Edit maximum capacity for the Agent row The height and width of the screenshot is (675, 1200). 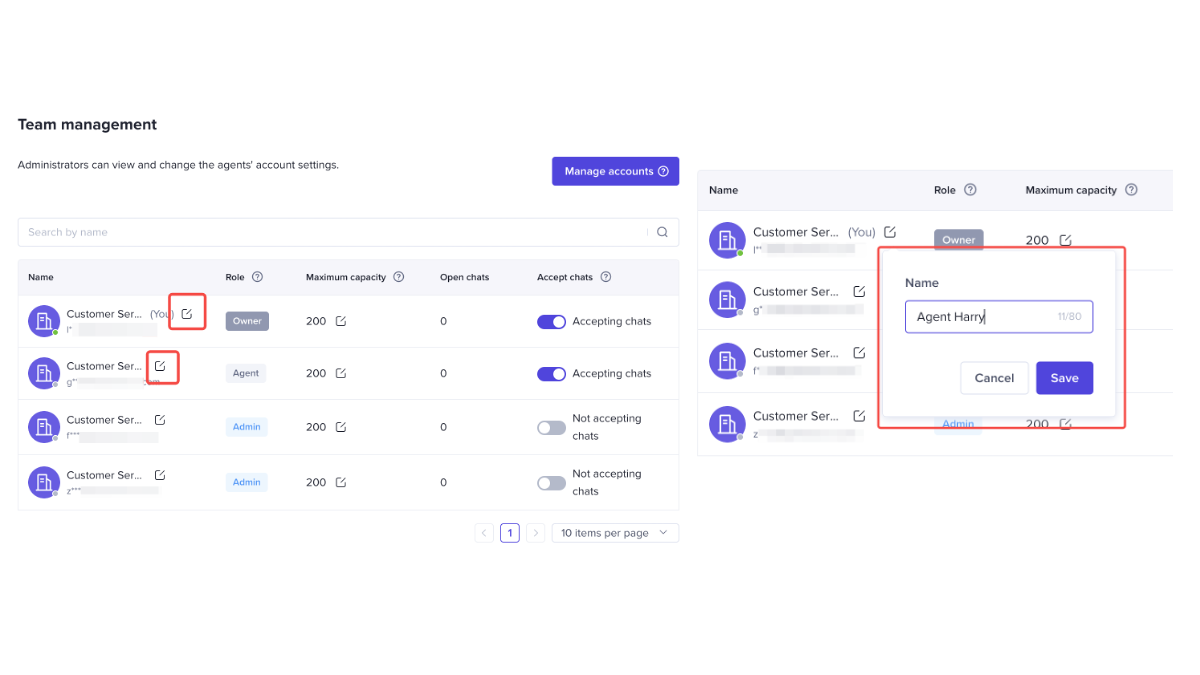point(341,373)
